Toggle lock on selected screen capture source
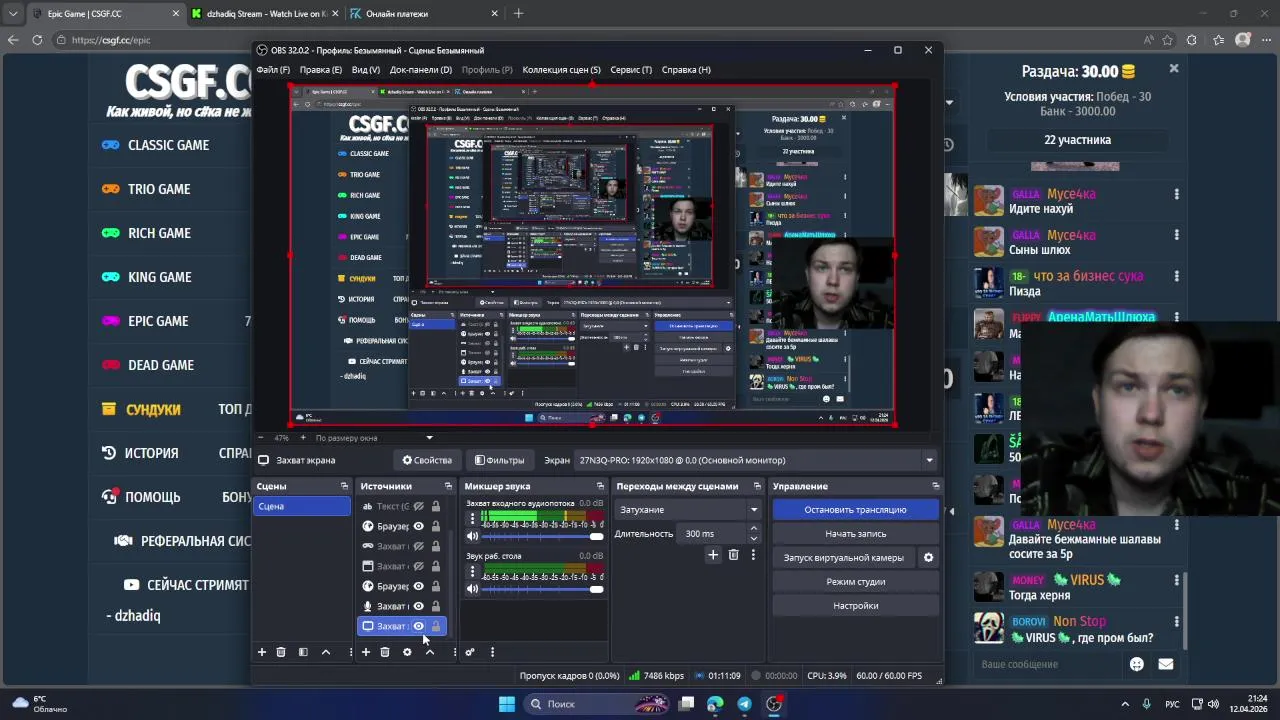The height and width of the screenshot is (720, 1280). [x=436, y=626]
